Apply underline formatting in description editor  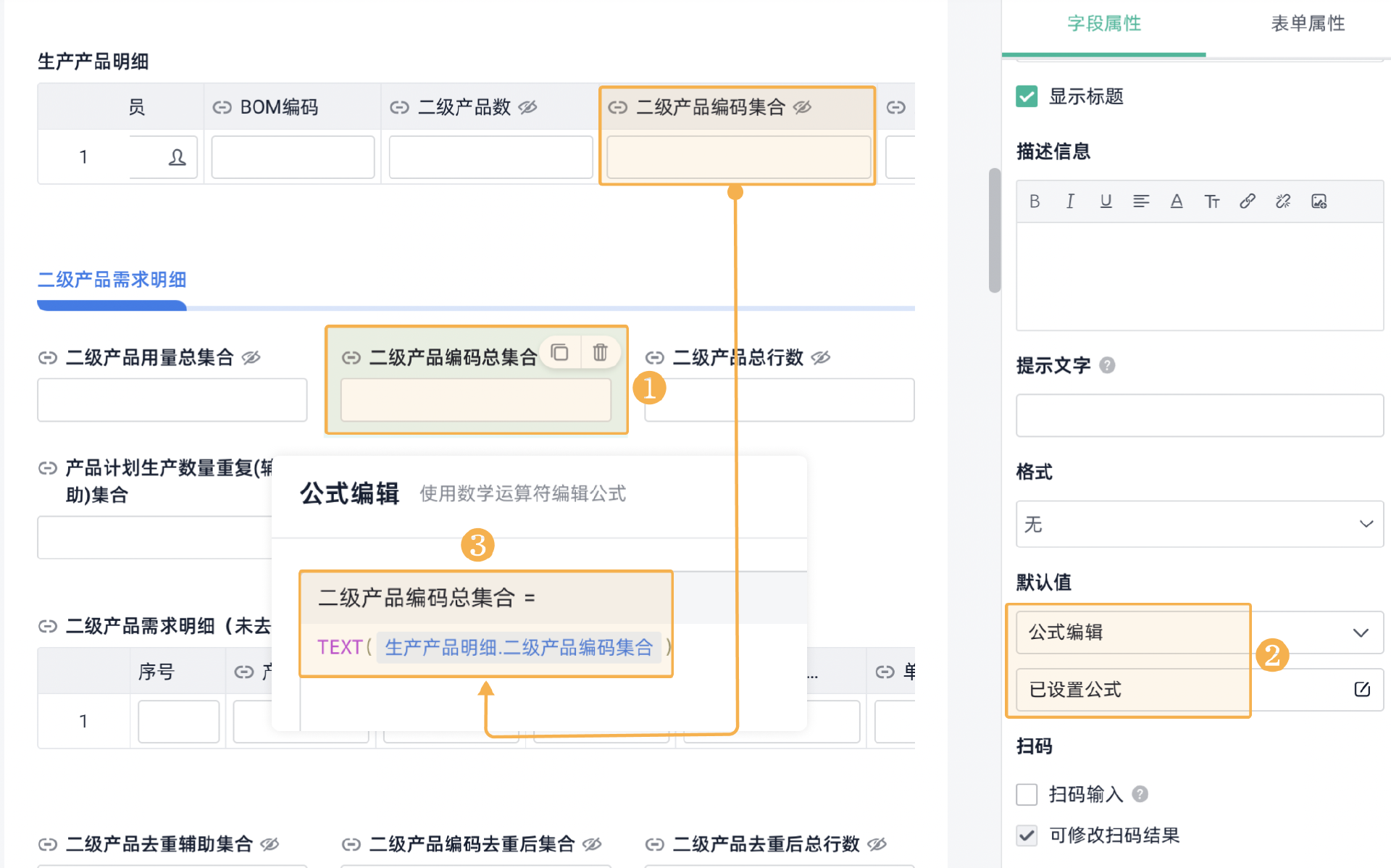[x=1106, y=201]
